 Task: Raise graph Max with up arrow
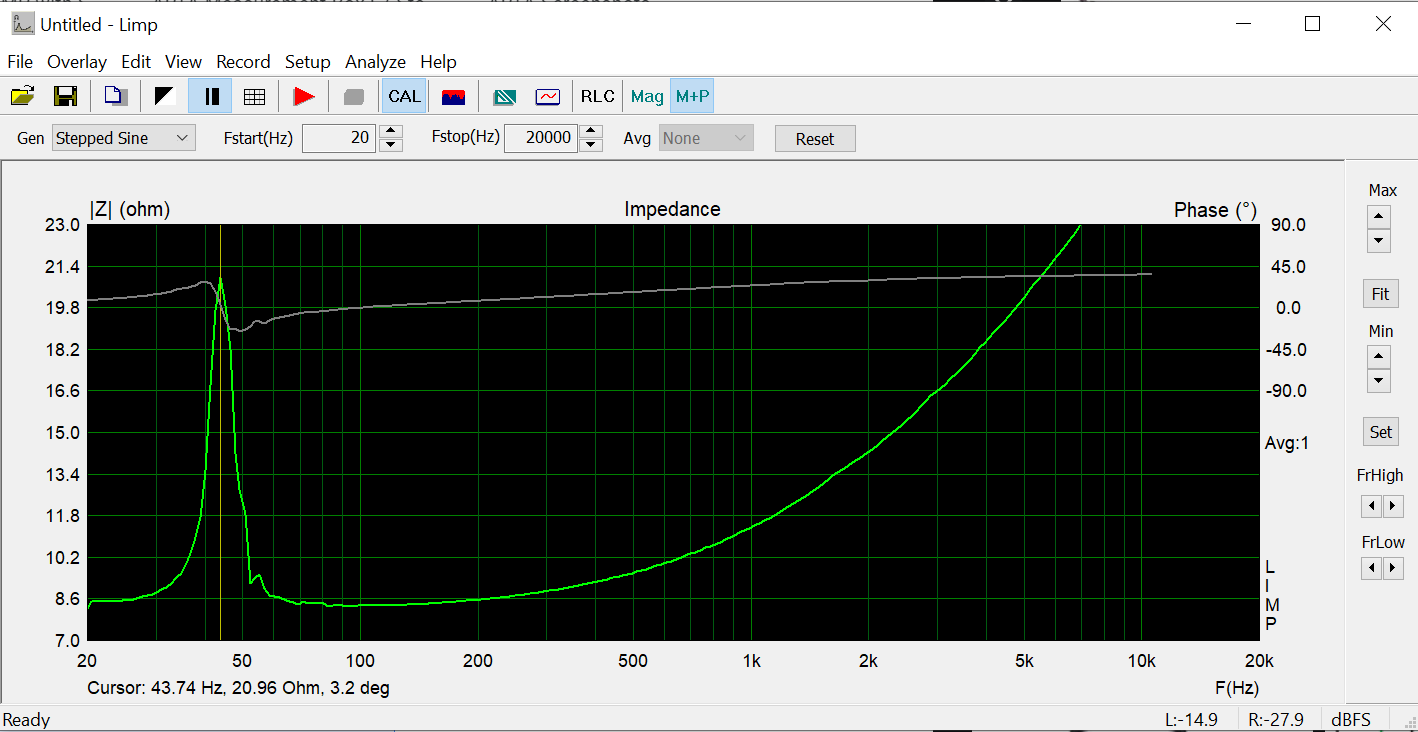(x=1379, y=217)
